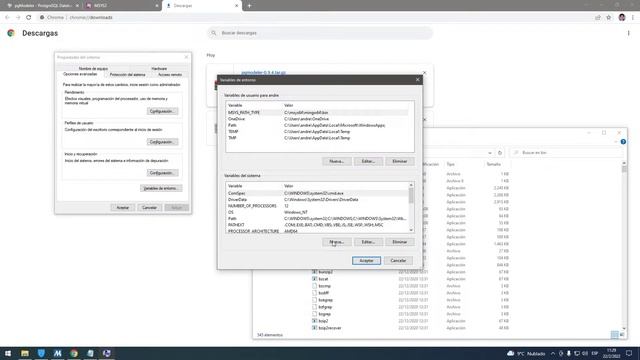
Task: Click Nueva under system variables
Action: (336, 242)
